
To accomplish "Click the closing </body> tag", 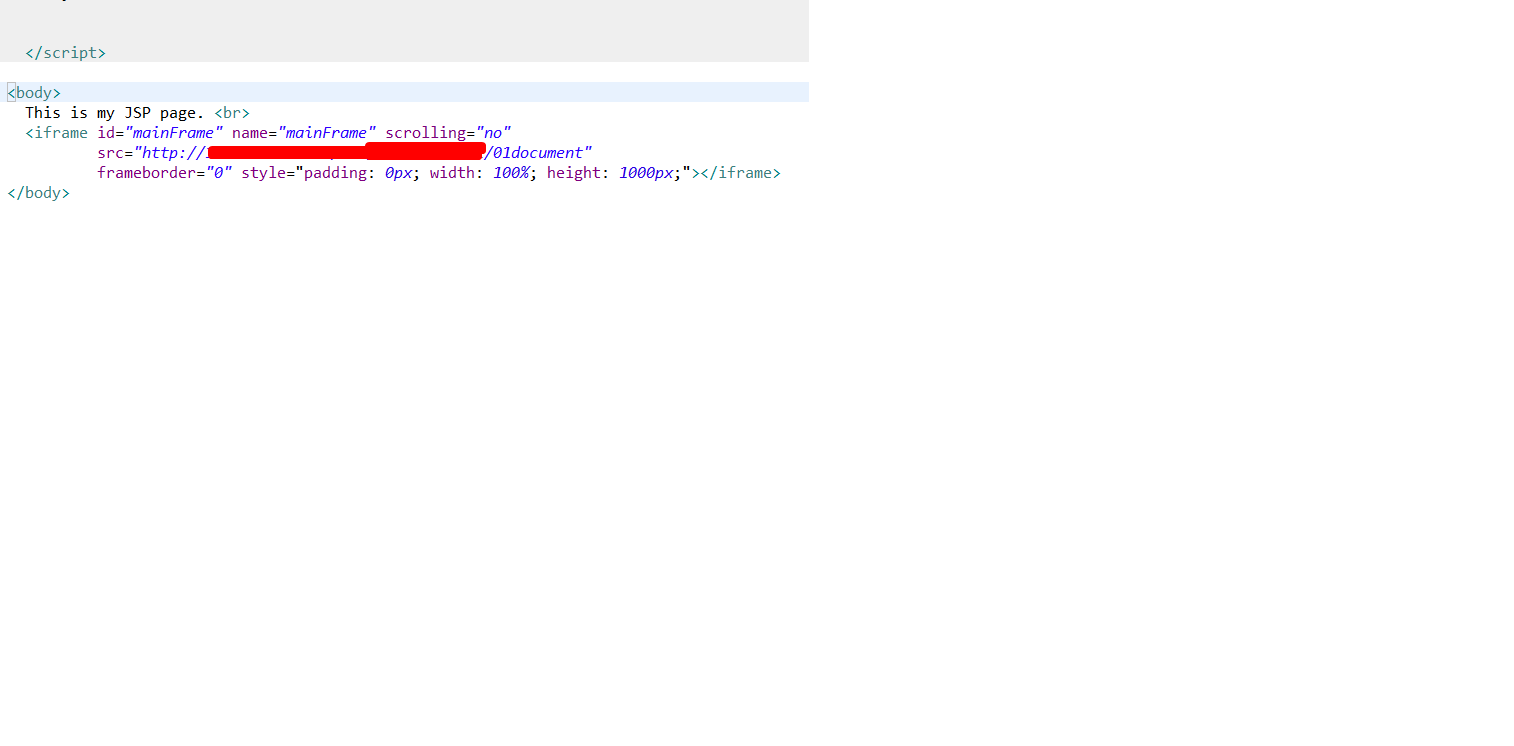I will (38, 193).
